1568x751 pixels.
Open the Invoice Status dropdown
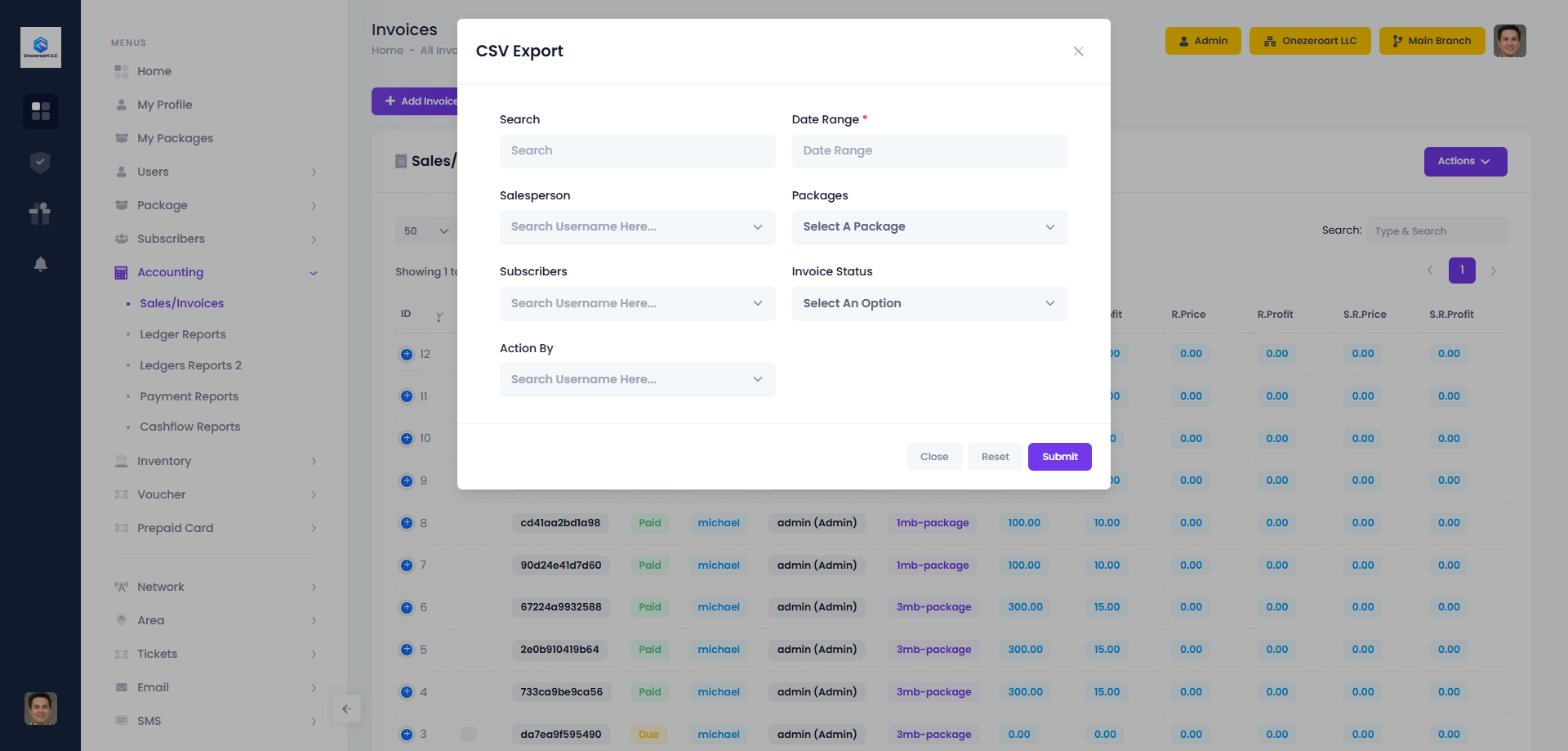click(929, 303)
